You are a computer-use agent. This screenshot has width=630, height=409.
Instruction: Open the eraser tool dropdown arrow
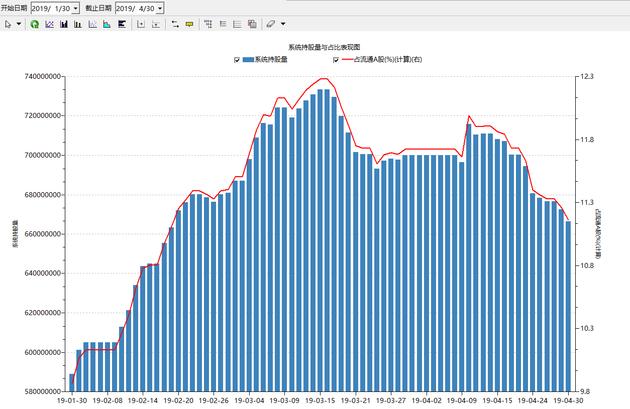coord(283,24)
